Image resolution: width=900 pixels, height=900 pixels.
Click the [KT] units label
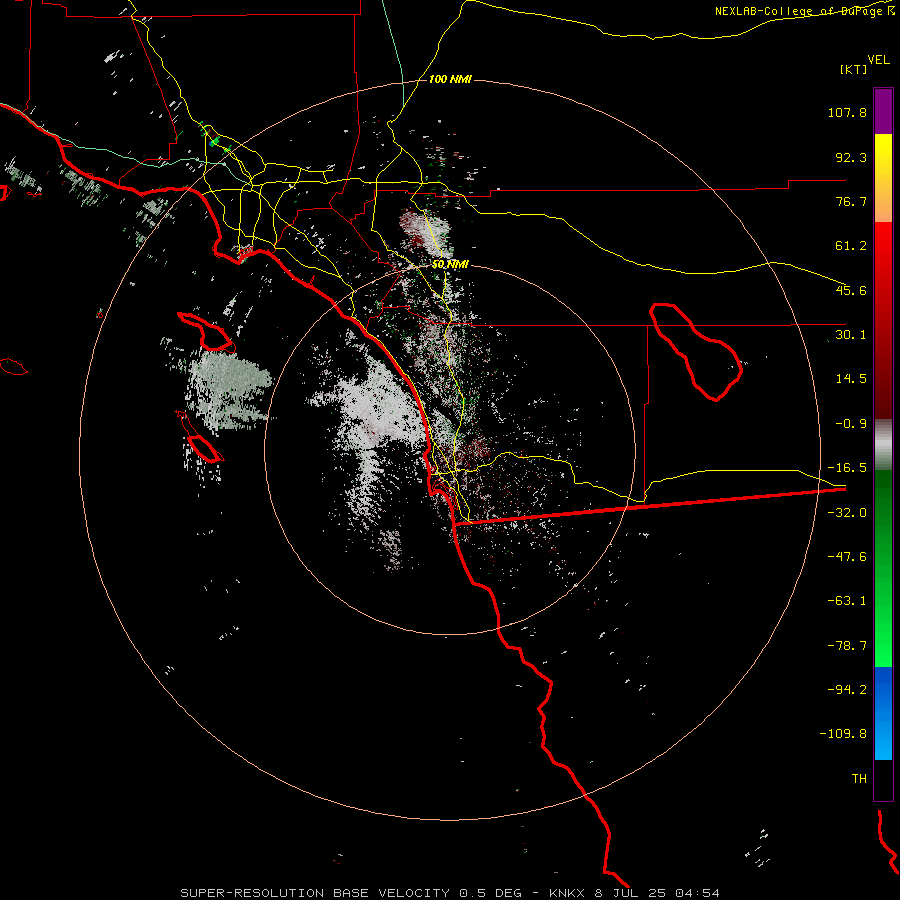(x=853, y=69)
